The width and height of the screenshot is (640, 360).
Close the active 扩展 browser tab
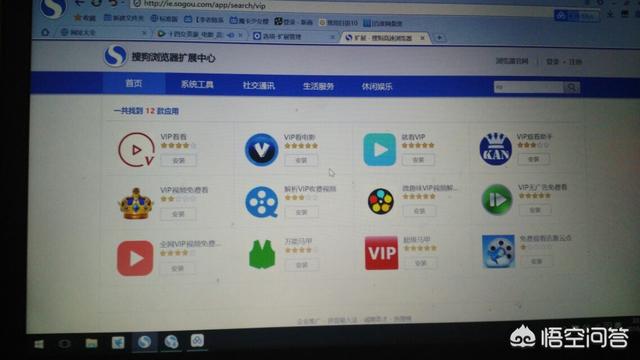[423, 38]
